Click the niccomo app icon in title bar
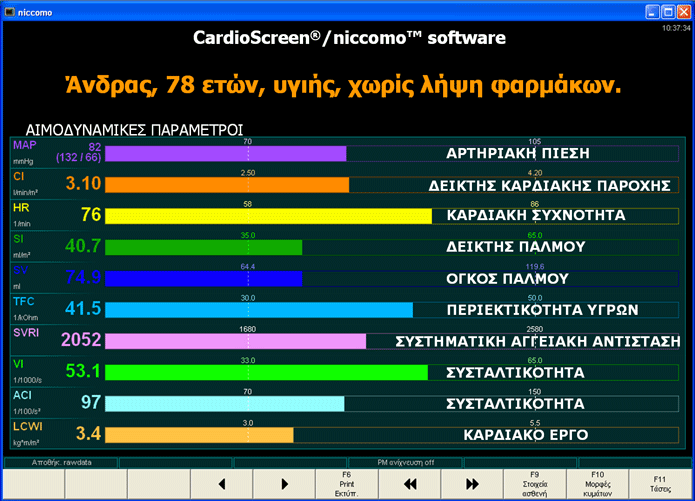Viewport: 695px width, 501px height. tap(9, 12)
